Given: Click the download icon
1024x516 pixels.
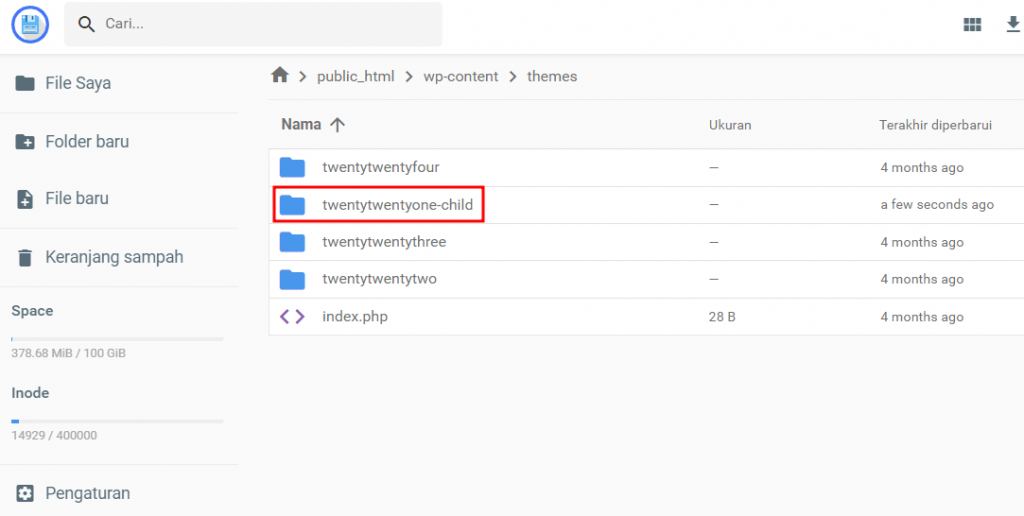Looking at the screenshot, I should [1012, 25].
